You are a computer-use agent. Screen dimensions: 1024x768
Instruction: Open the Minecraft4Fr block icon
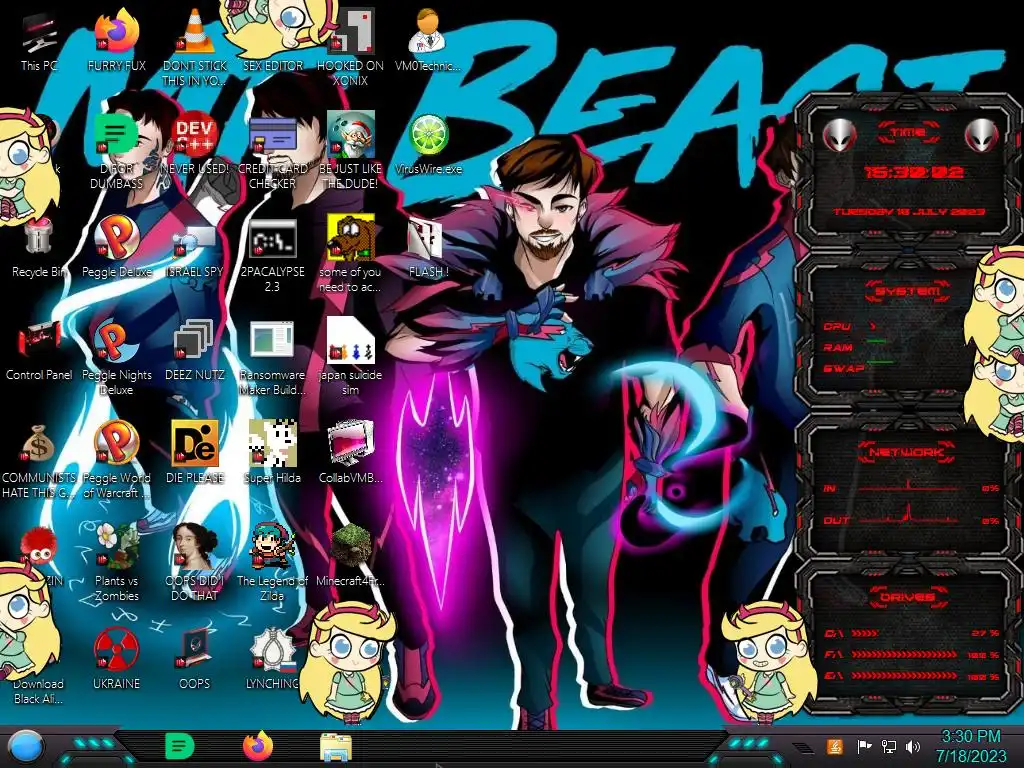[350, 555]
